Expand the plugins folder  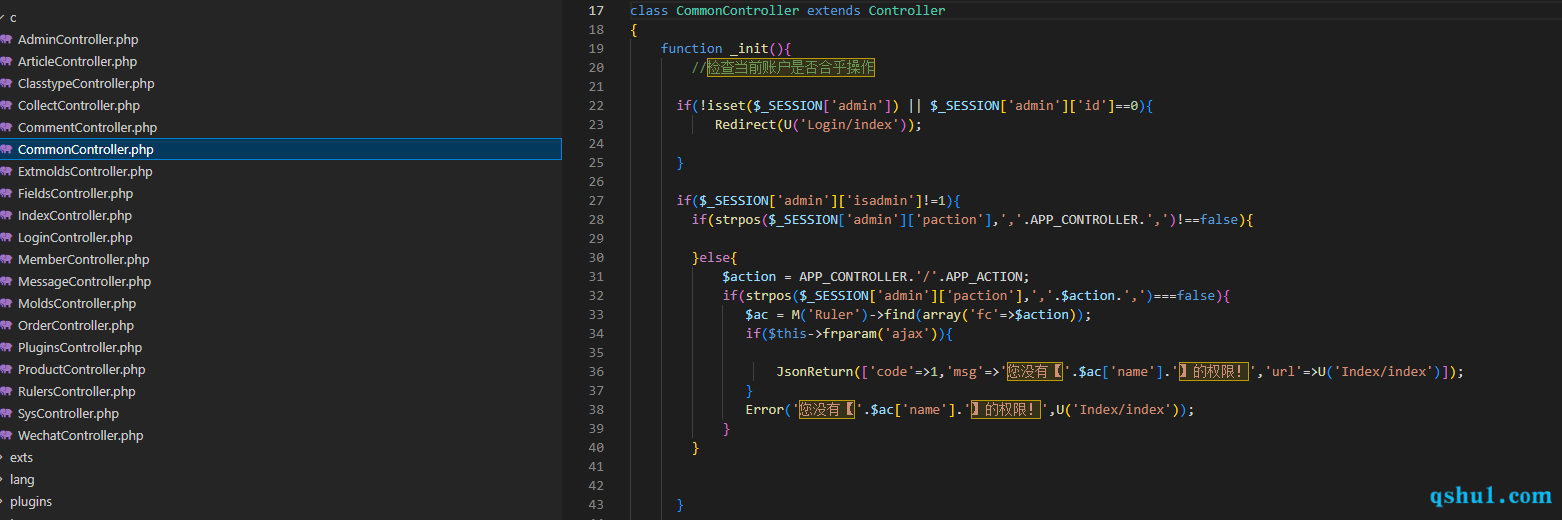pos(31,502)
